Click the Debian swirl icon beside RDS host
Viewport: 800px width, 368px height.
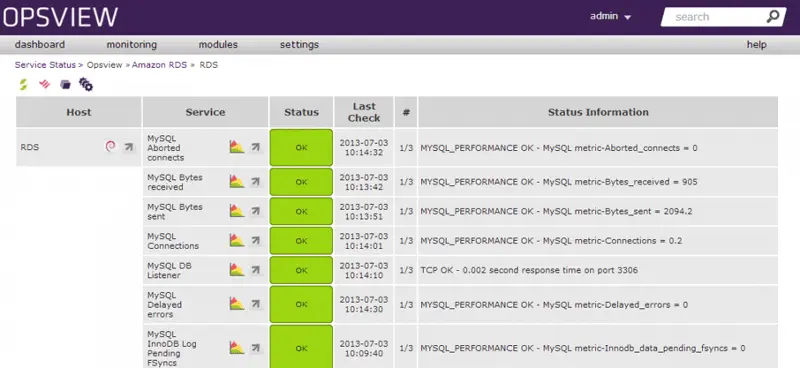pyautogui.click(x=110, y=147)
